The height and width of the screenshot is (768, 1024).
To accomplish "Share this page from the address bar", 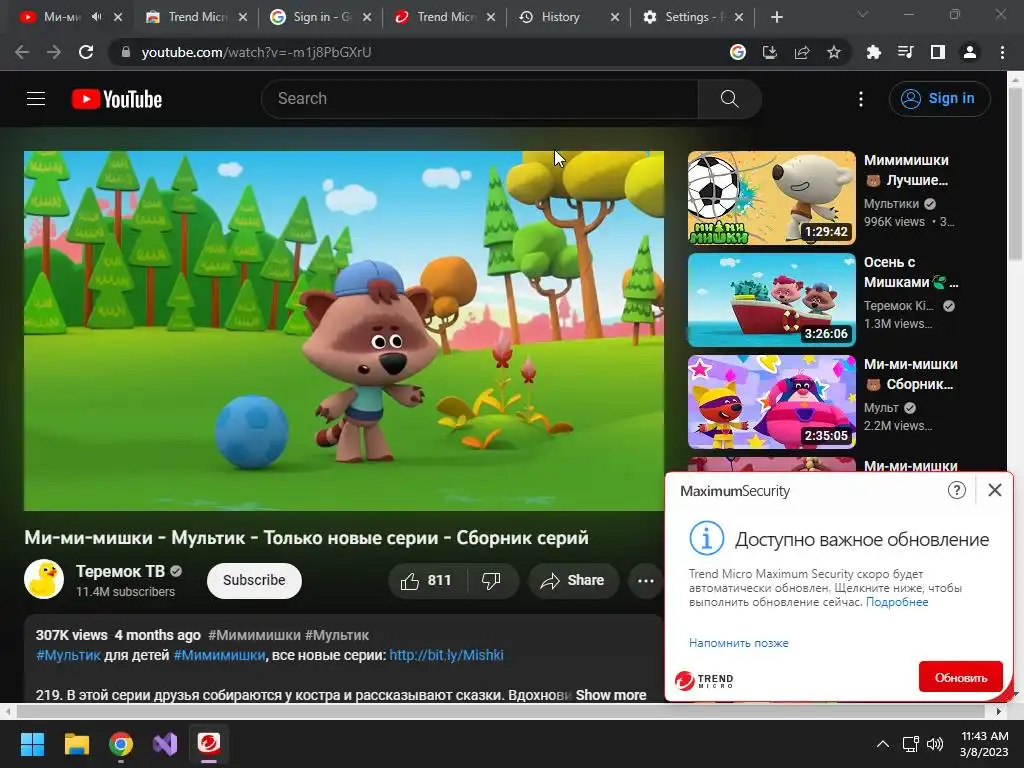I will (x=802, y=52).
